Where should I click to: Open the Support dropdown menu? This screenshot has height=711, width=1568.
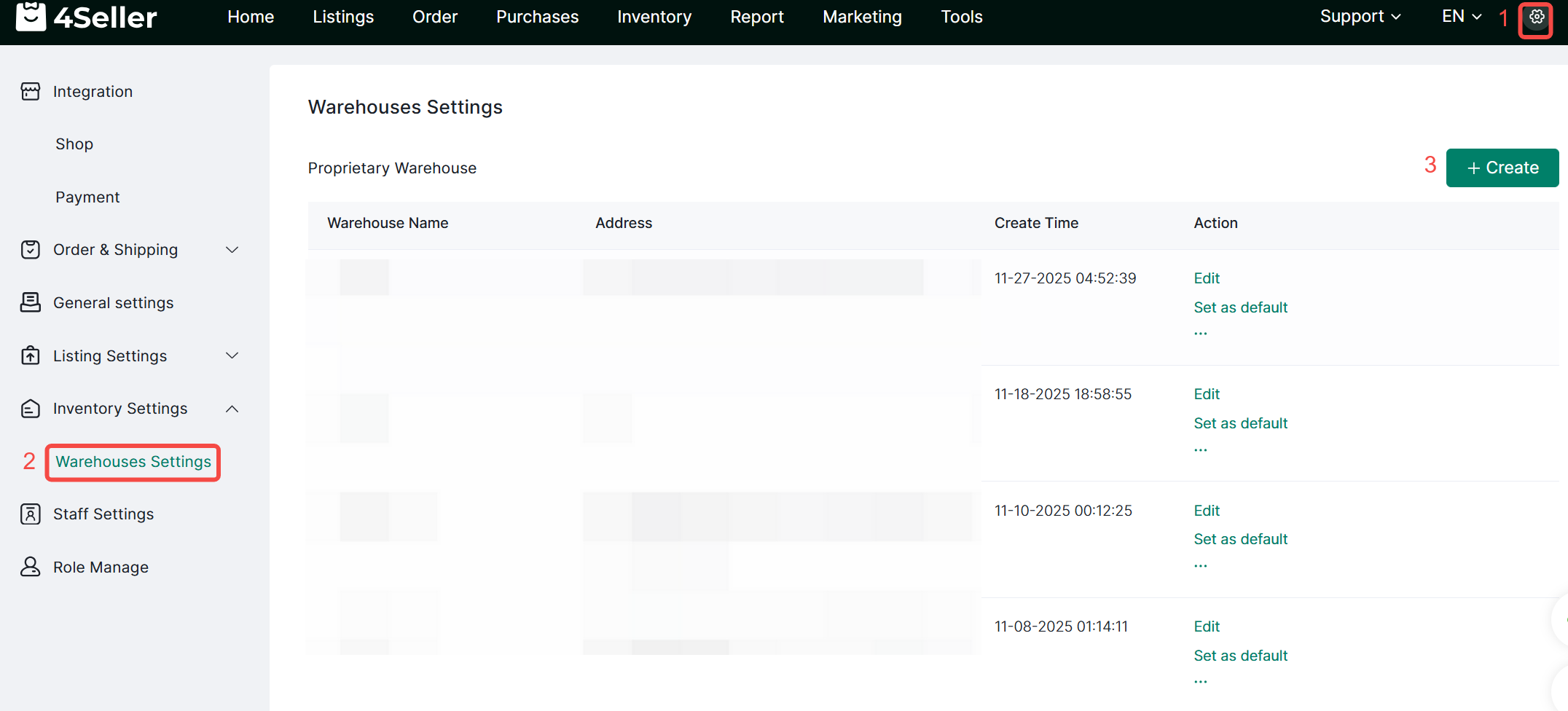point(1360,17)
